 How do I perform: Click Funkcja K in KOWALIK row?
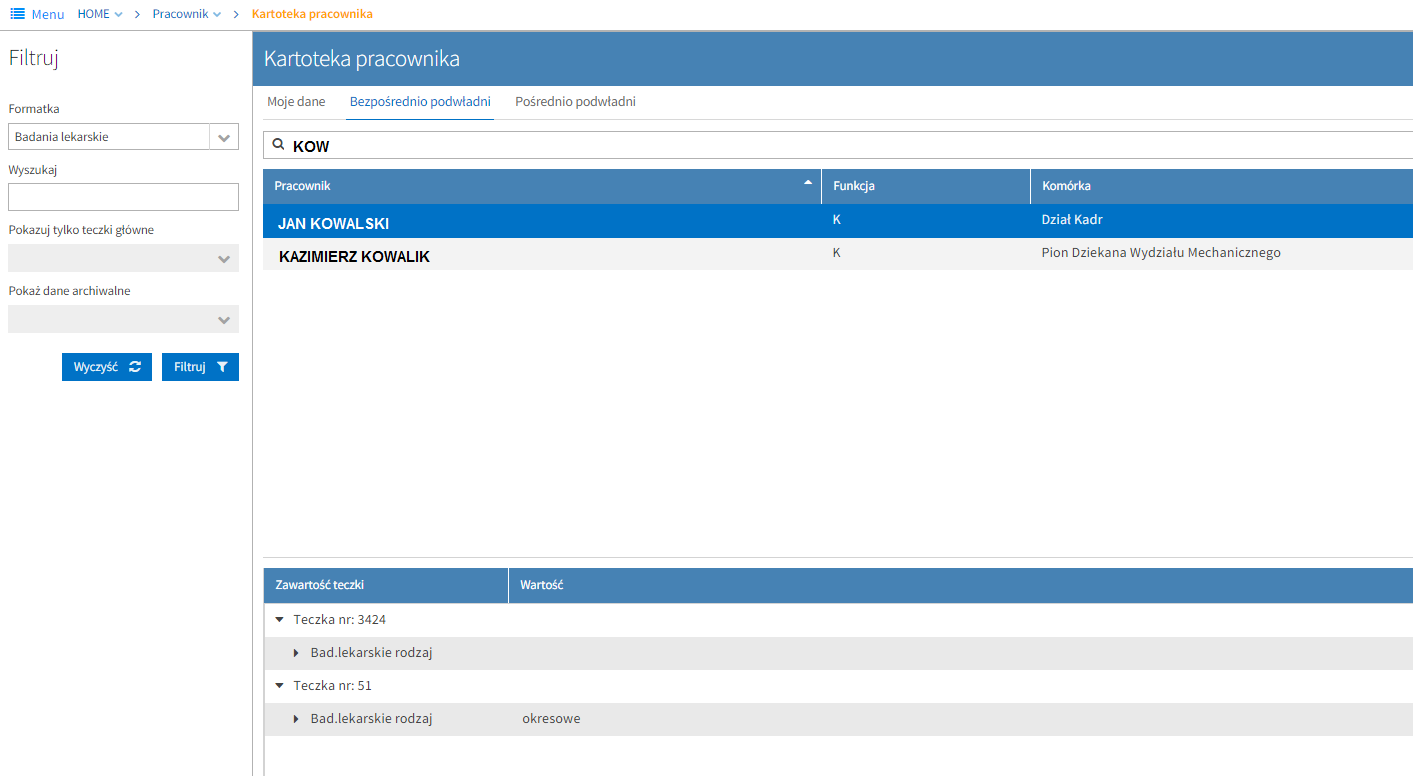point(836,253)
